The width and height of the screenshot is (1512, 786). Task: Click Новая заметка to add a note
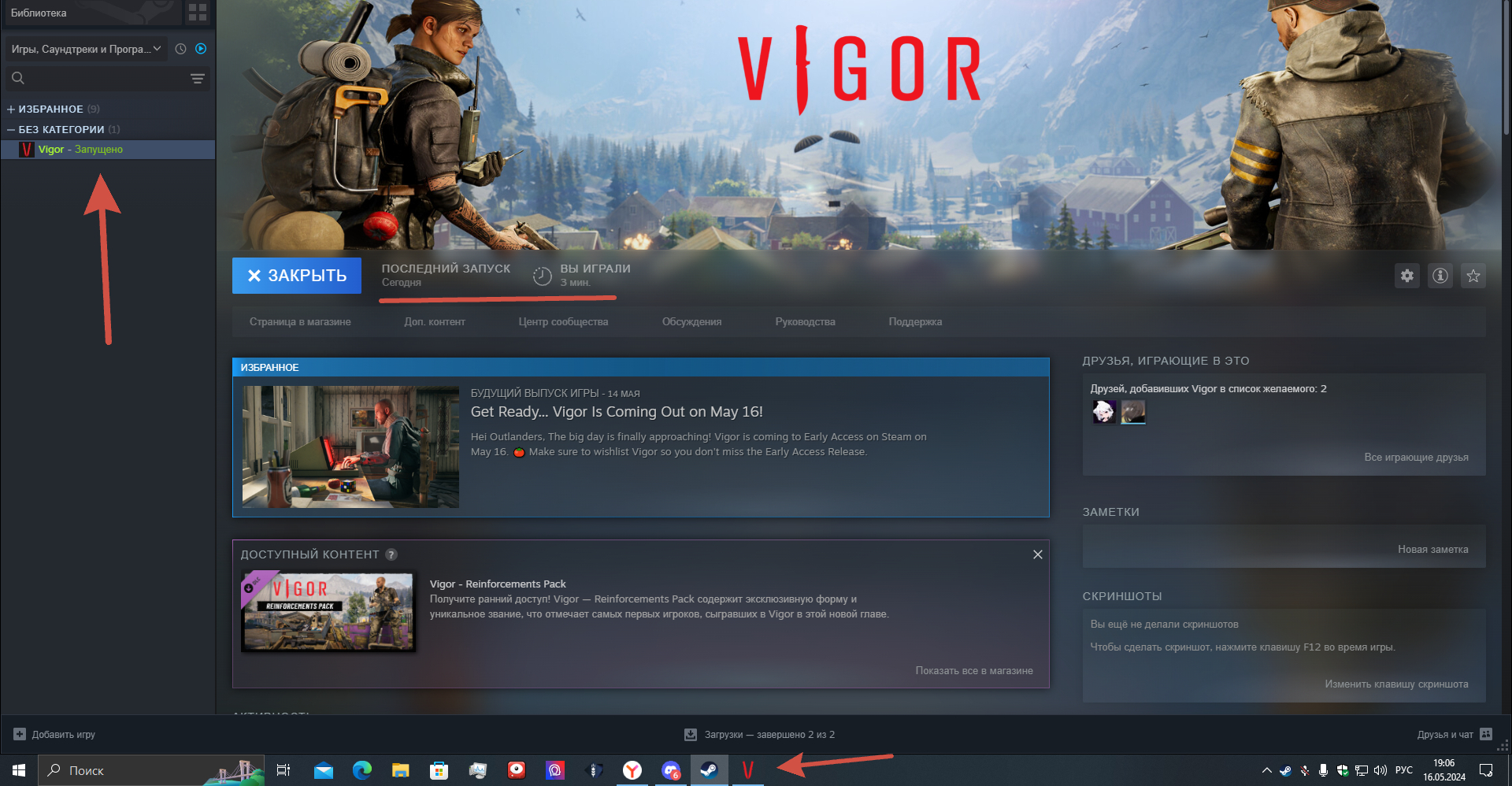coord(1432,549)
